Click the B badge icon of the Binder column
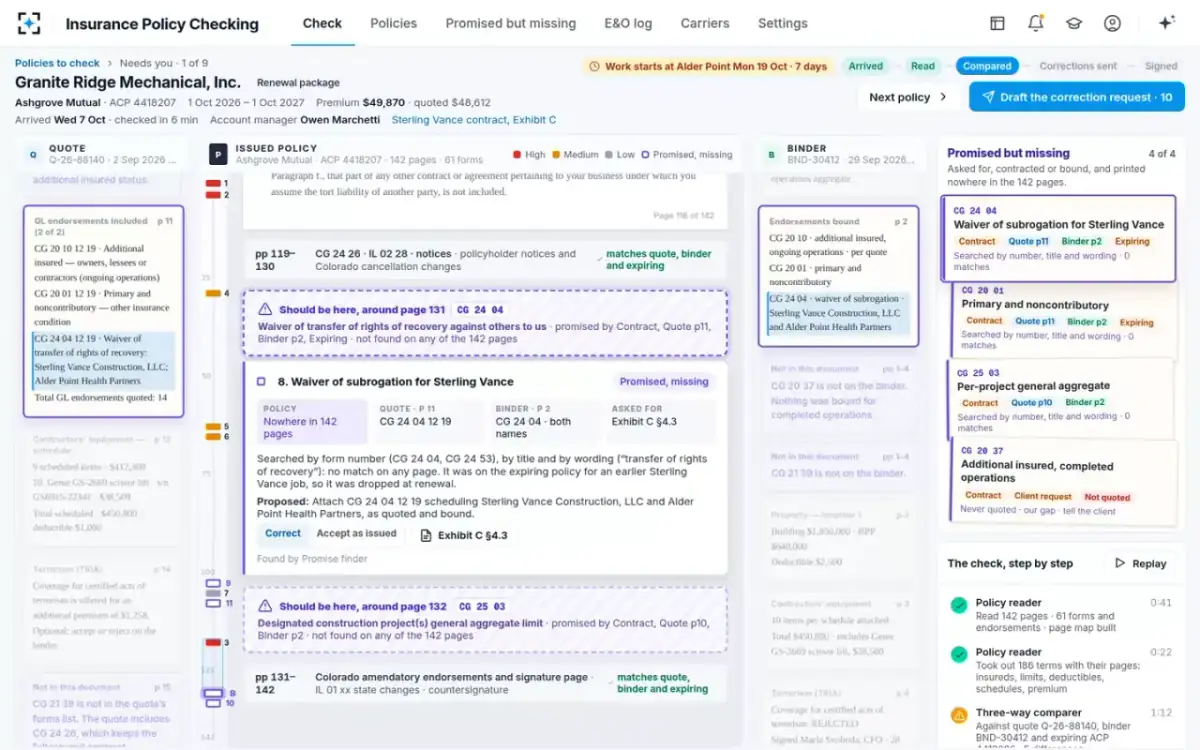1200x750 pixels. 771,154
